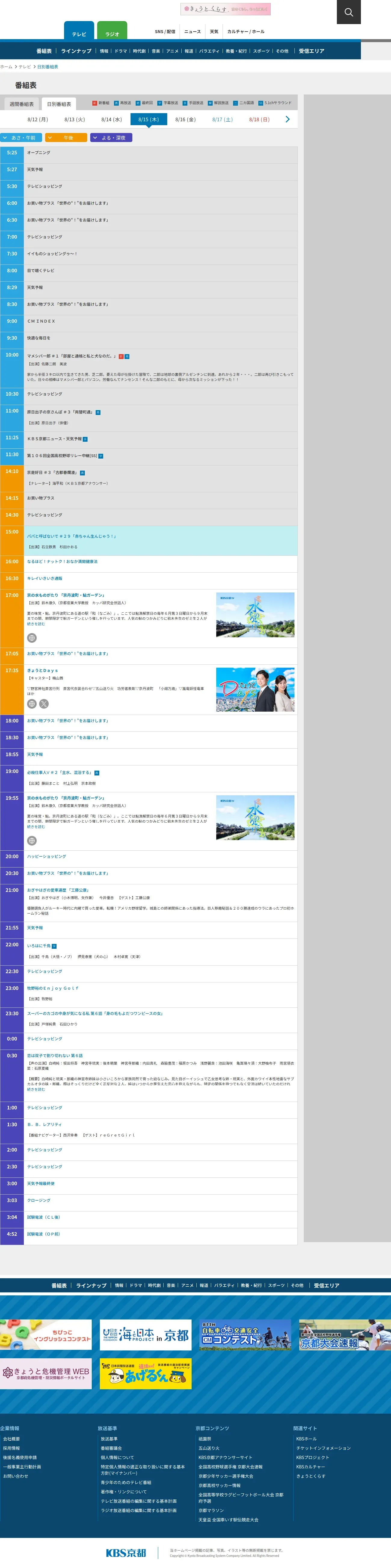Jump to 午後 time section
Image resolution: width=391 pixels, height=1568 pixels.
[x=66, y=138]
